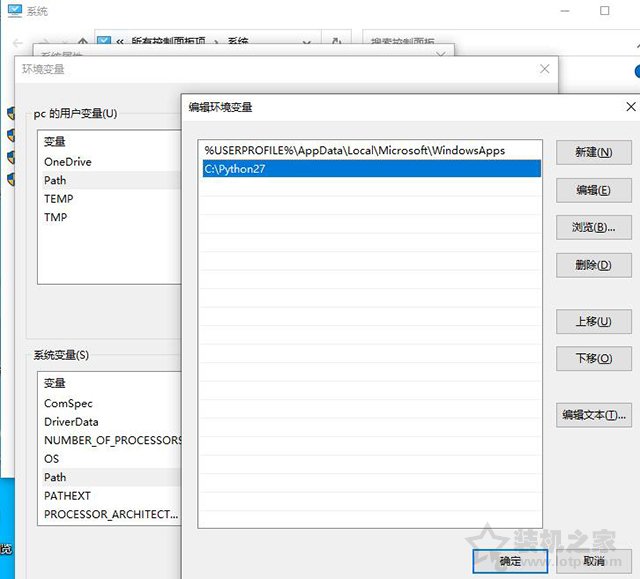Click the 新建(N) button

(593, 153)
